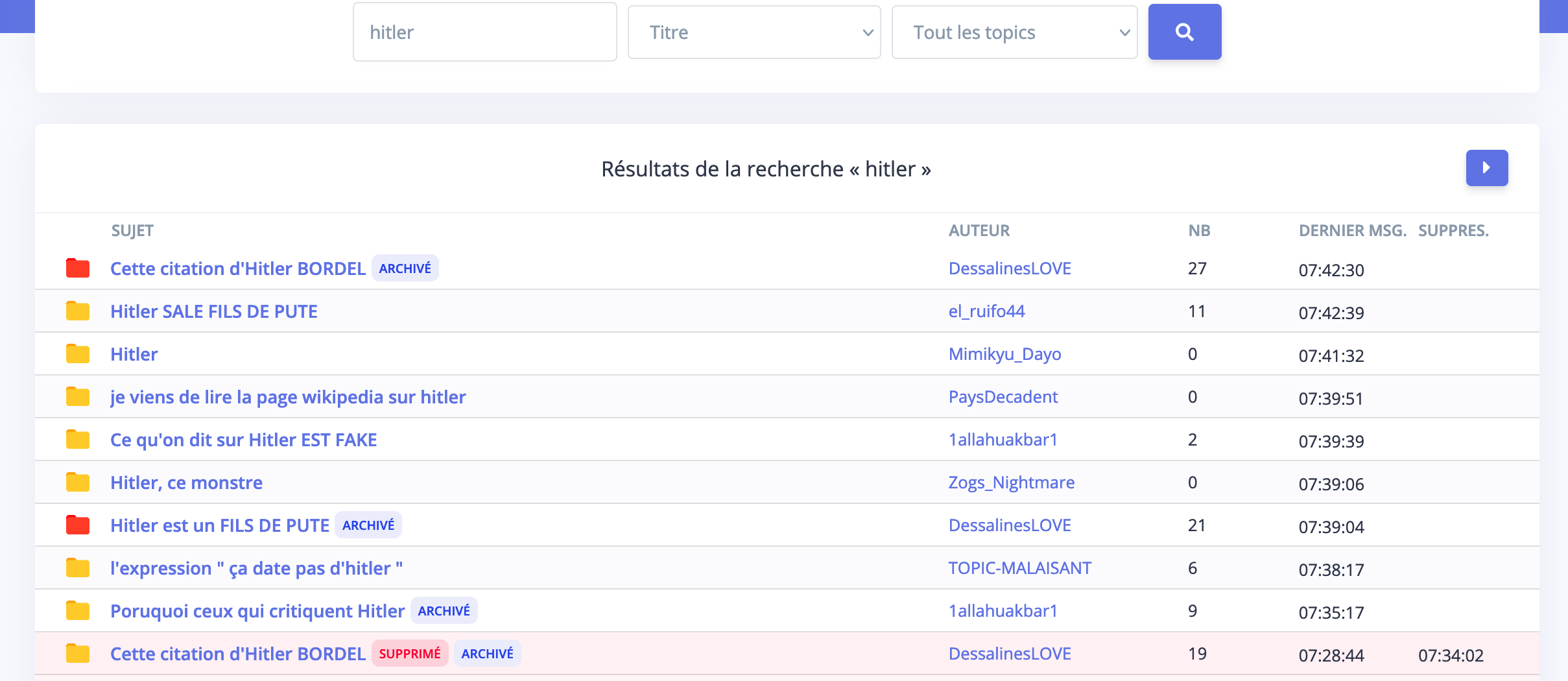View DessalinesLOVE on FILS DE PUTE row
The width and height of the screenshot is (1568, 681).
[1010, 525]
